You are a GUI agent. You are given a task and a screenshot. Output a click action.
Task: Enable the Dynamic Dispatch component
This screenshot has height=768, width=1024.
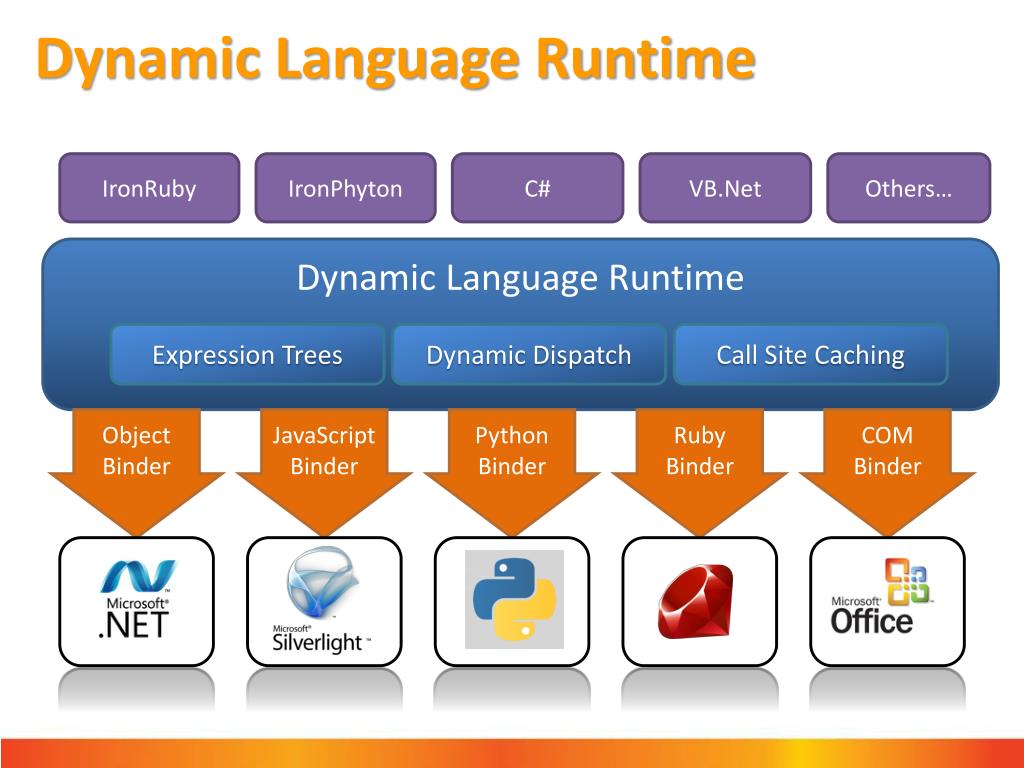point(529,355)
